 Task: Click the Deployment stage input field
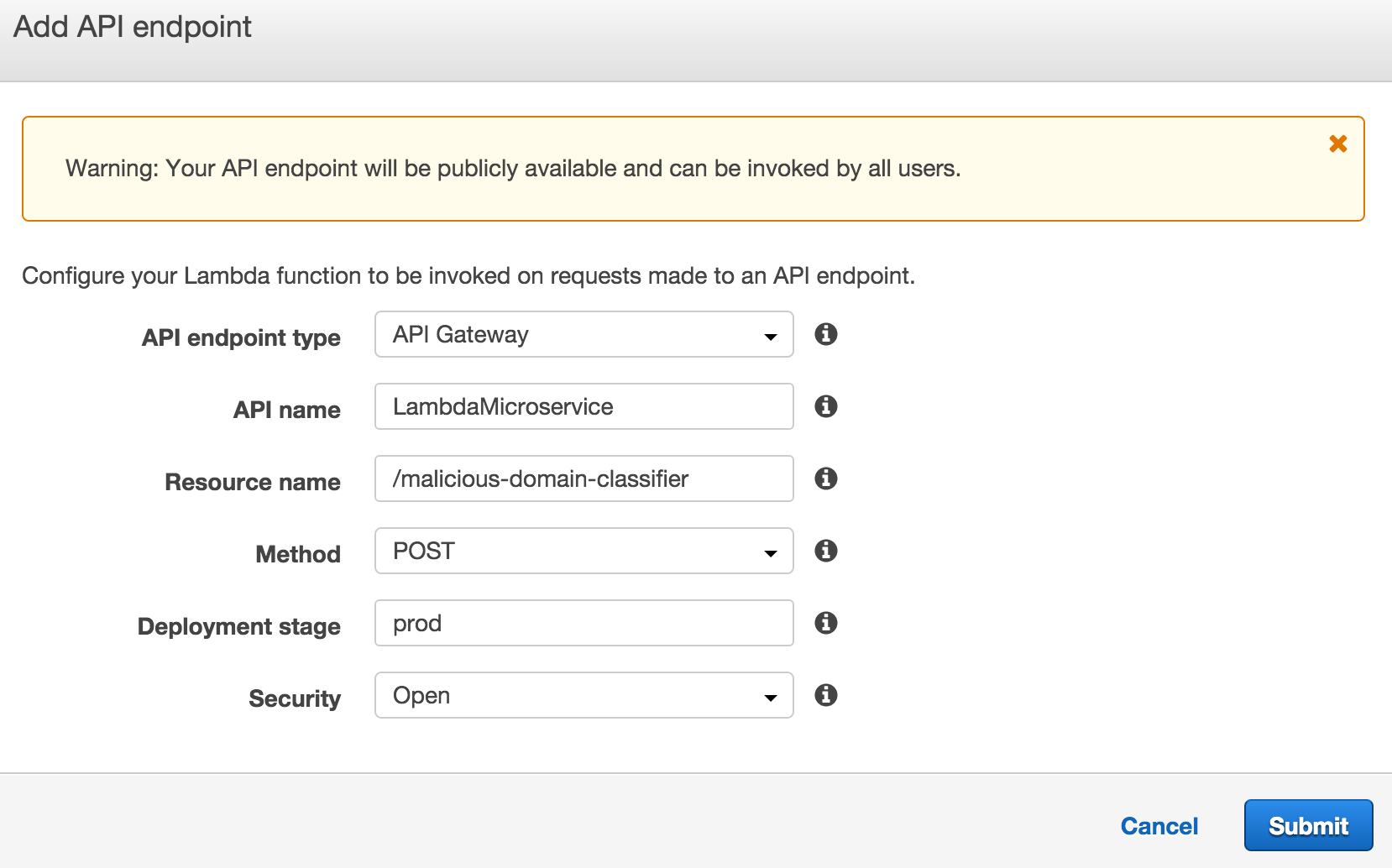coord(583,623)
